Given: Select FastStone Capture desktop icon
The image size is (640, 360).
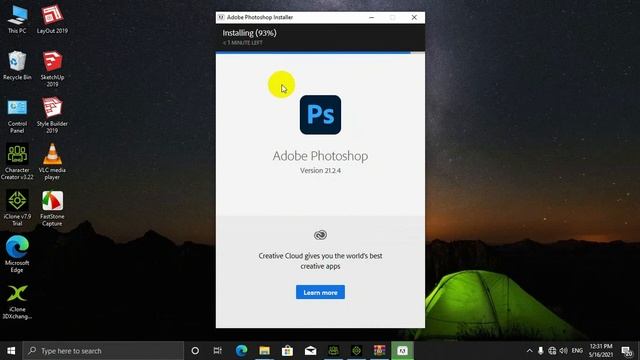Looking at the screenshot, I should coord(52,208).
